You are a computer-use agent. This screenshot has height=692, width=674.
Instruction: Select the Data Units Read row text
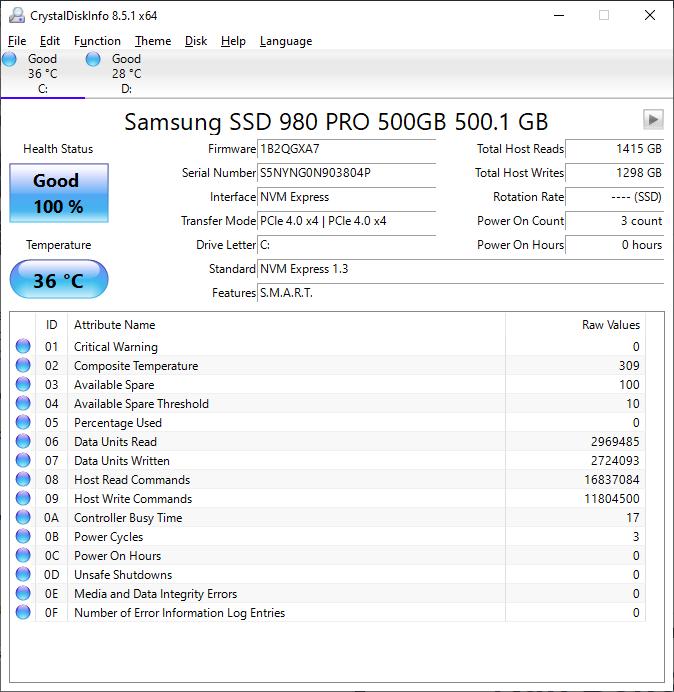115,442
